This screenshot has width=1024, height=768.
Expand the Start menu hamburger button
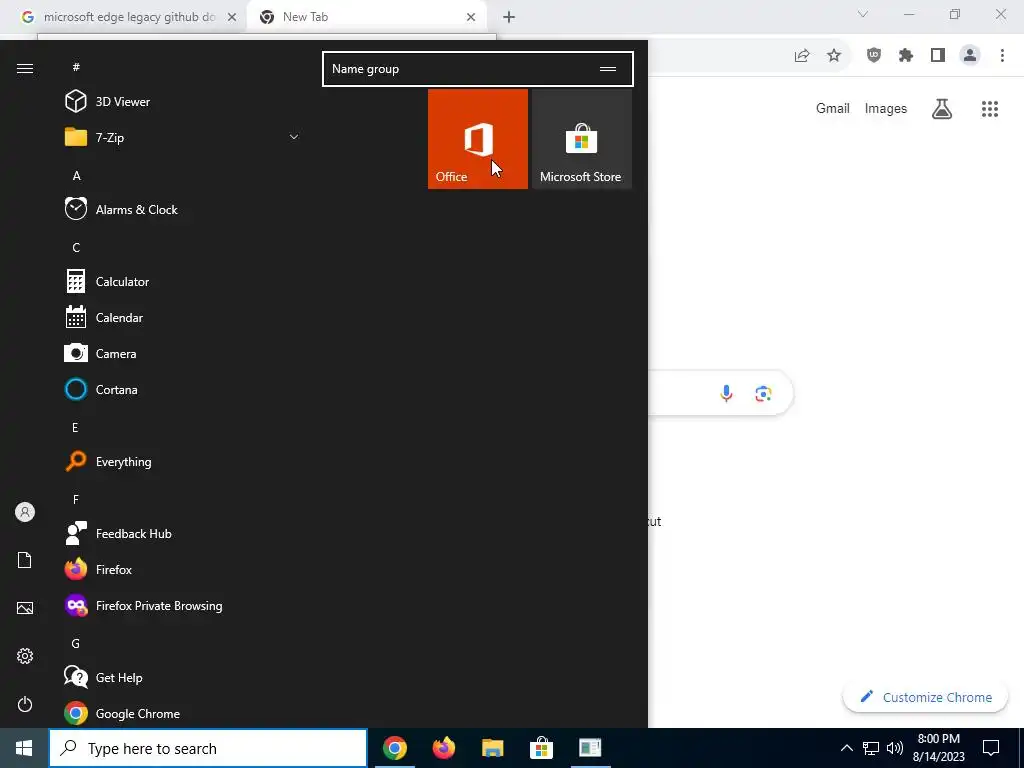coord(25,69)
